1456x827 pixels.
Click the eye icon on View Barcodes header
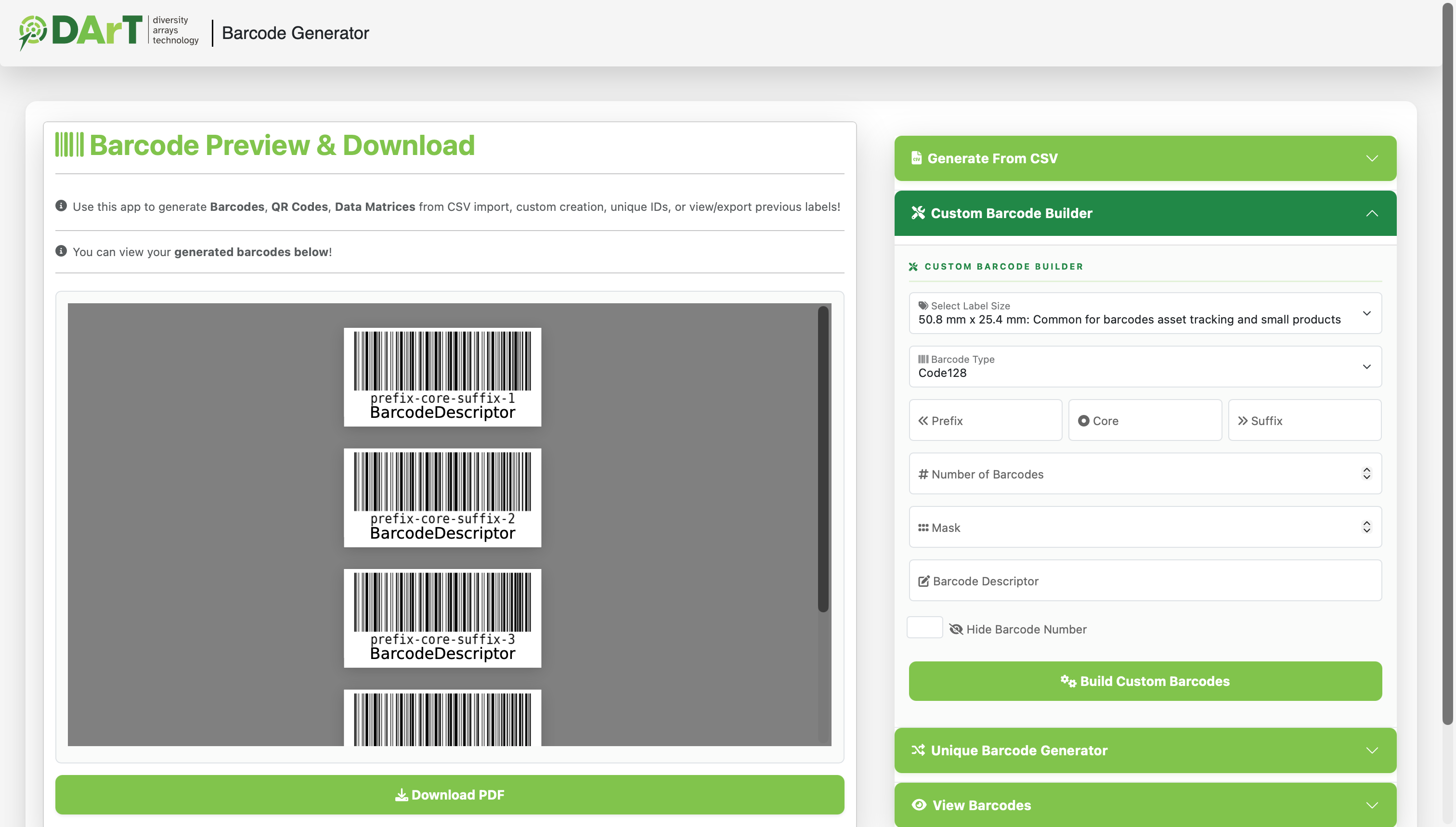[x=918, y=805]
